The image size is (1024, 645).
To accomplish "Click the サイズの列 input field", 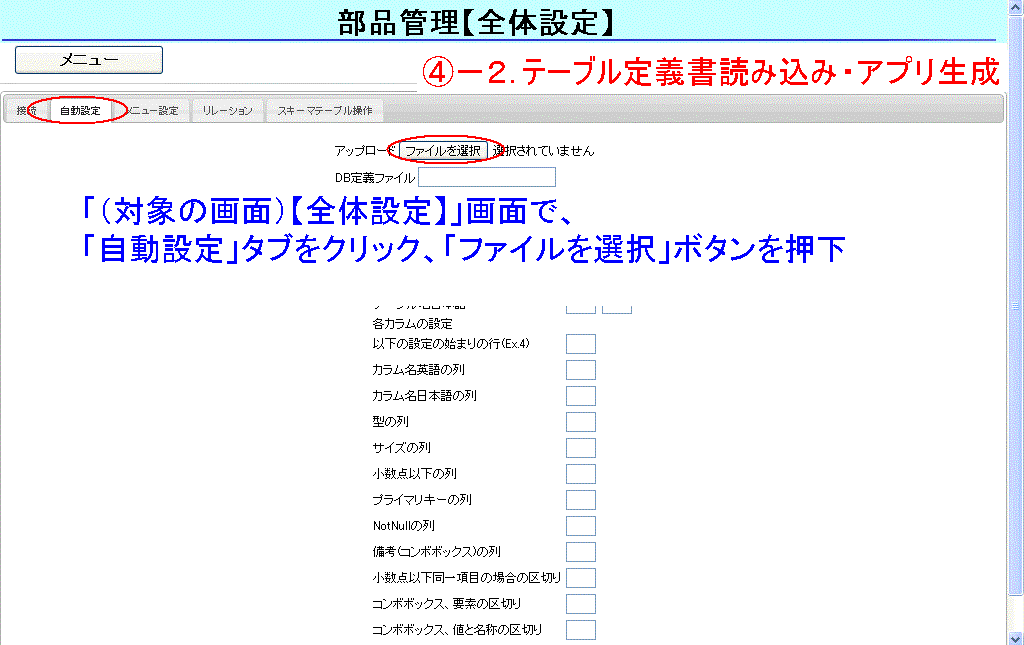I will coord(580,449).
